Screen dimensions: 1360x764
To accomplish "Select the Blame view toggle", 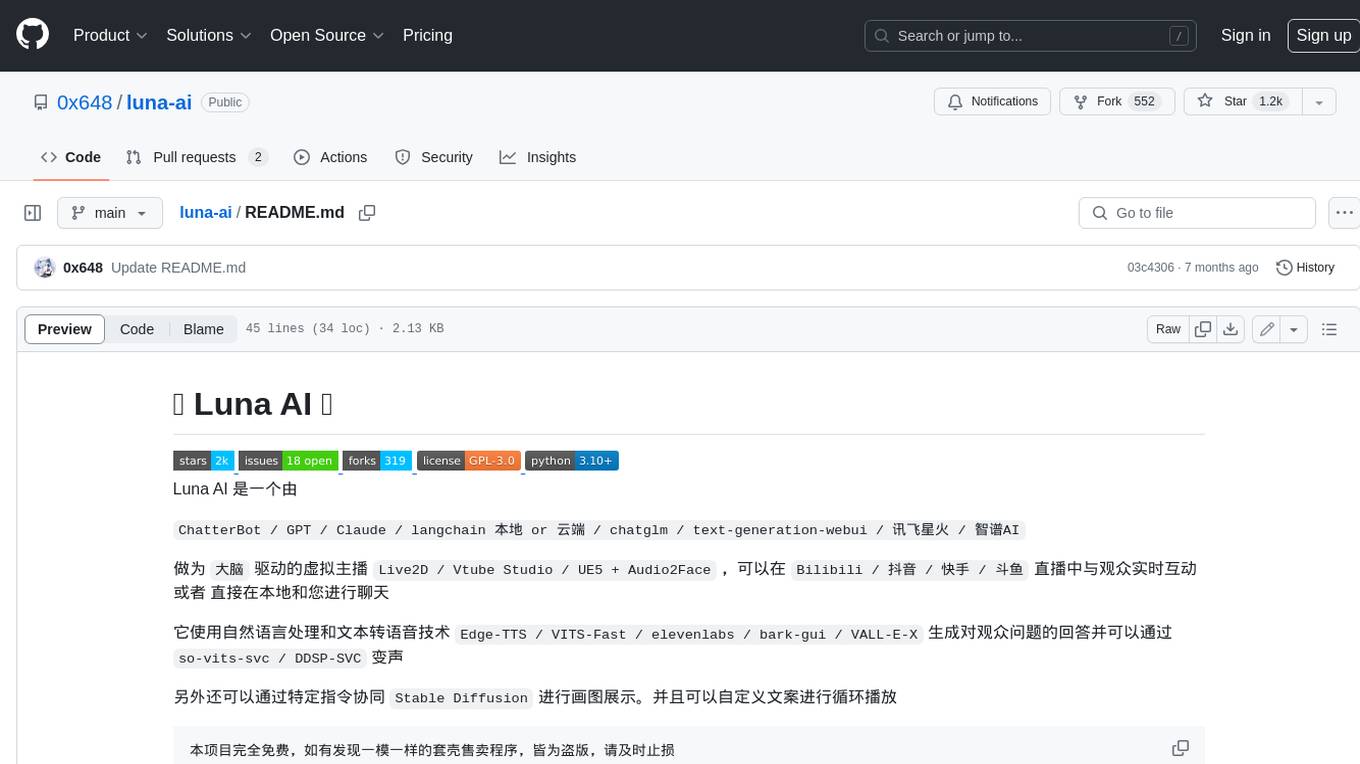I will [x=203, y=329].
